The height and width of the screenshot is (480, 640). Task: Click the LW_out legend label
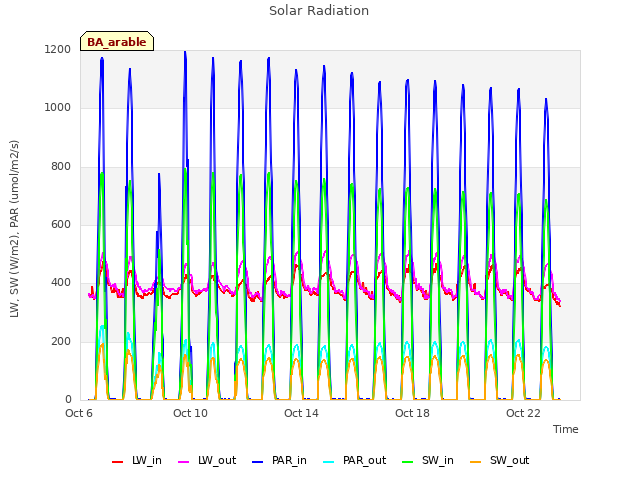click(x=217, y=460)
